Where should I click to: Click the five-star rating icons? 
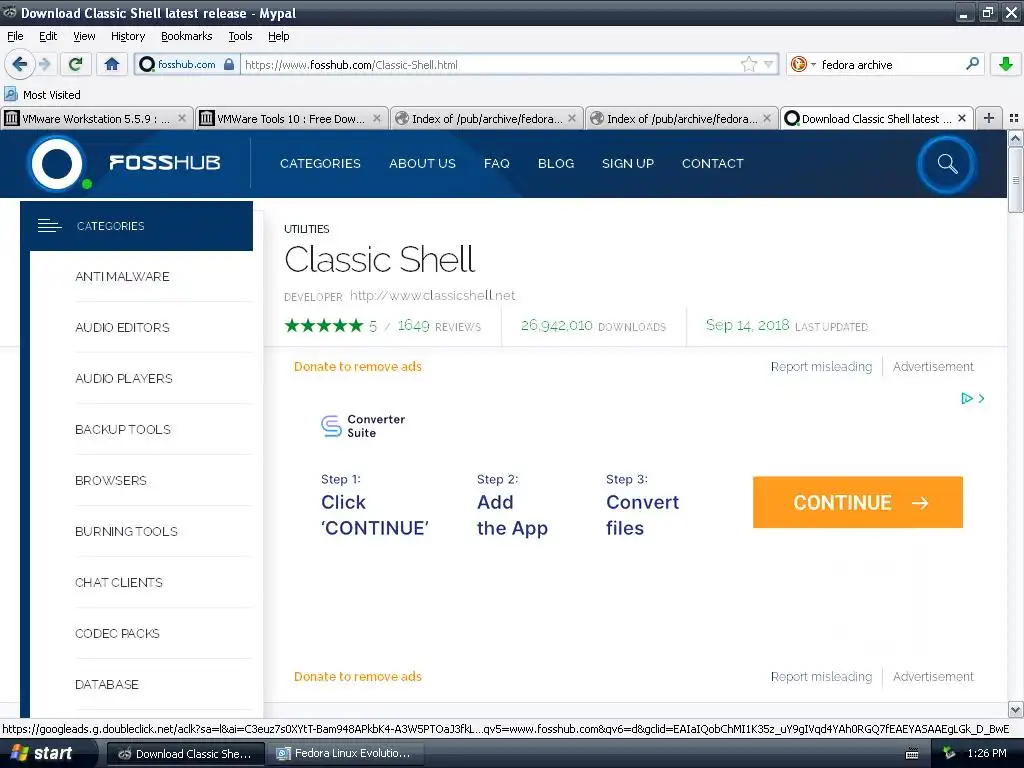[x=324, y=325]
